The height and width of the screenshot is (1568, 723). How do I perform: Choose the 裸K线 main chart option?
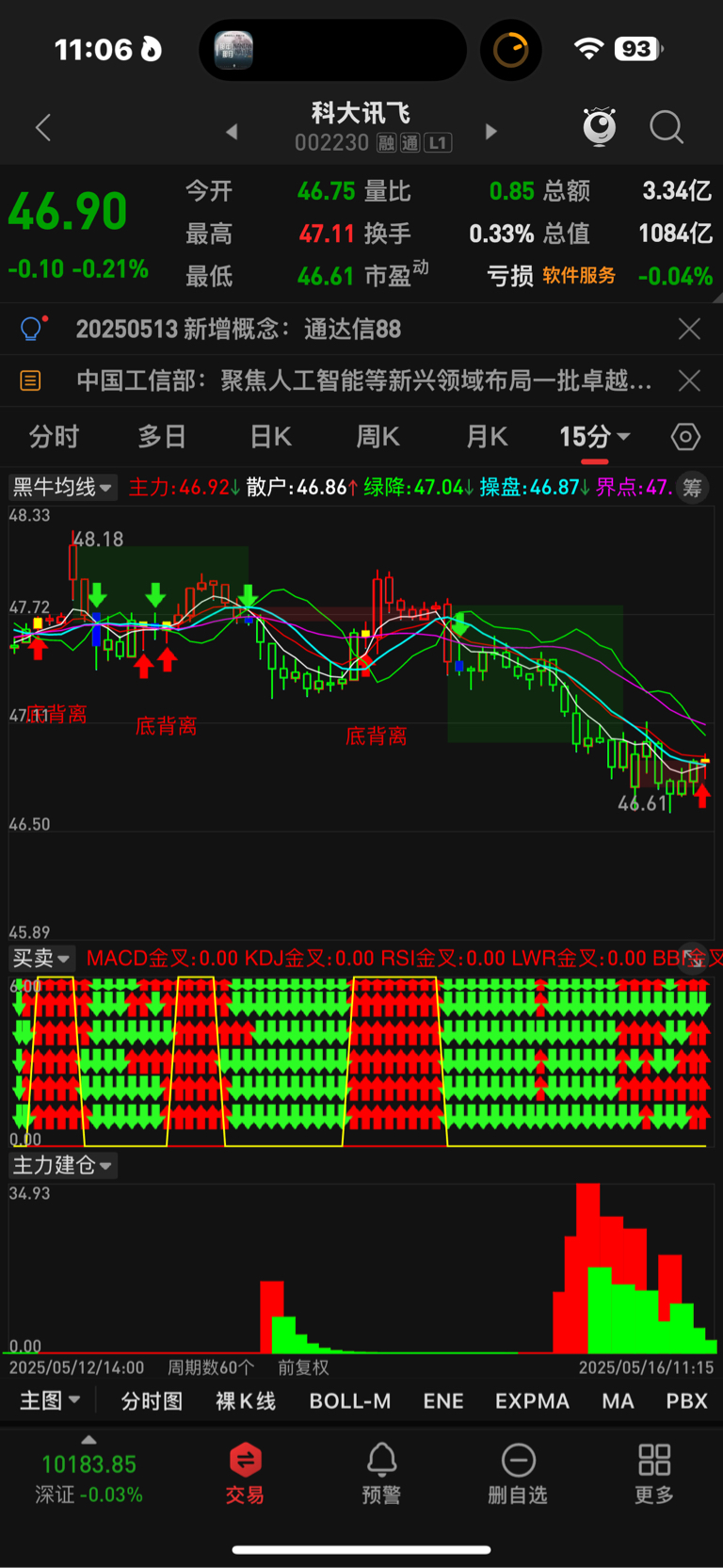click(x=246, y=1401)
